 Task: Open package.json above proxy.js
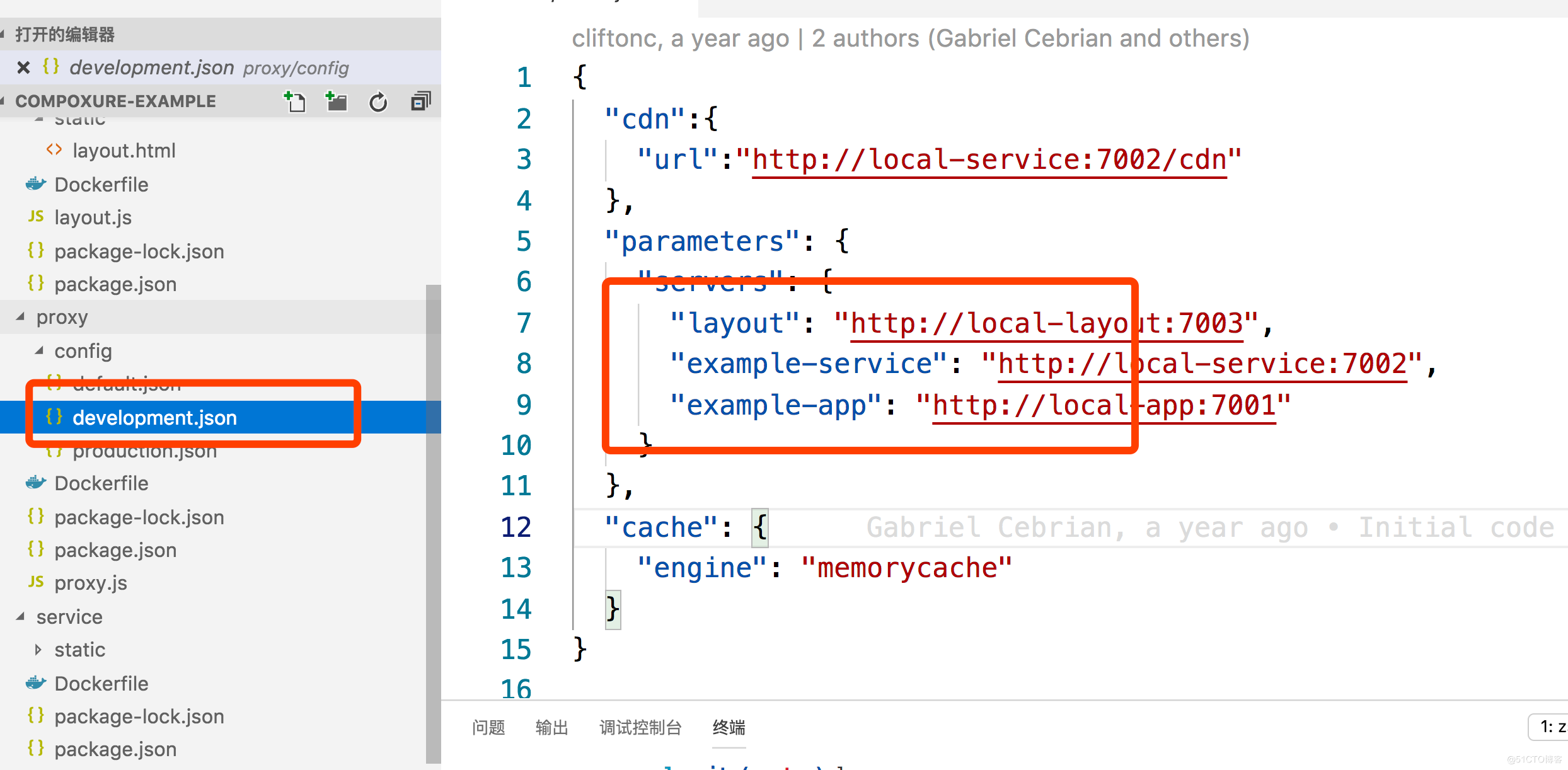115,550
